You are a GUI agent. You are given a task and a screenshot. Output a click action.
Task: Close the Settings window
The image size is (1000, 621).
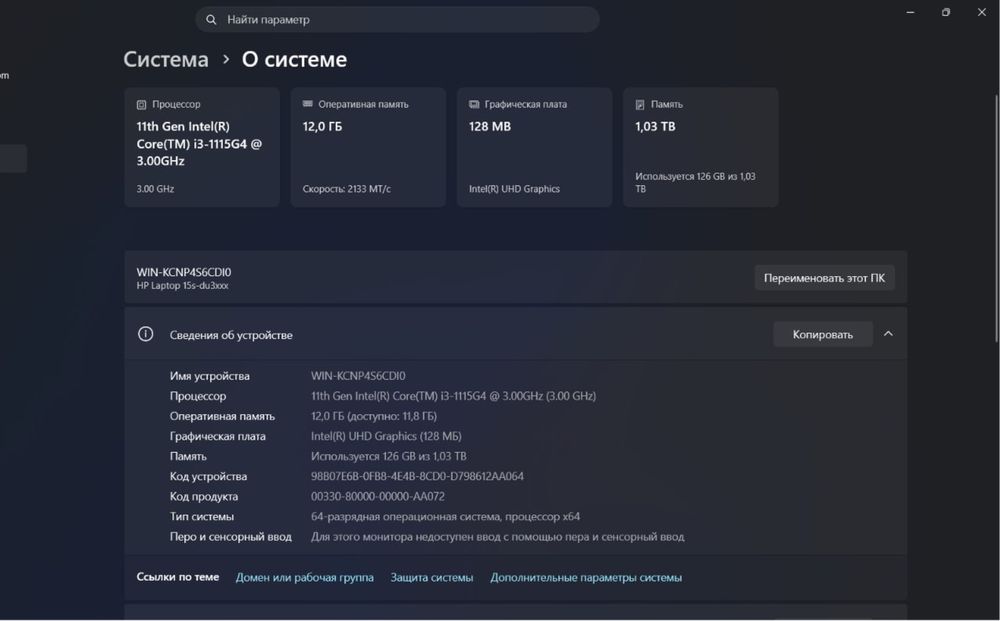click(x=982, y=12)
